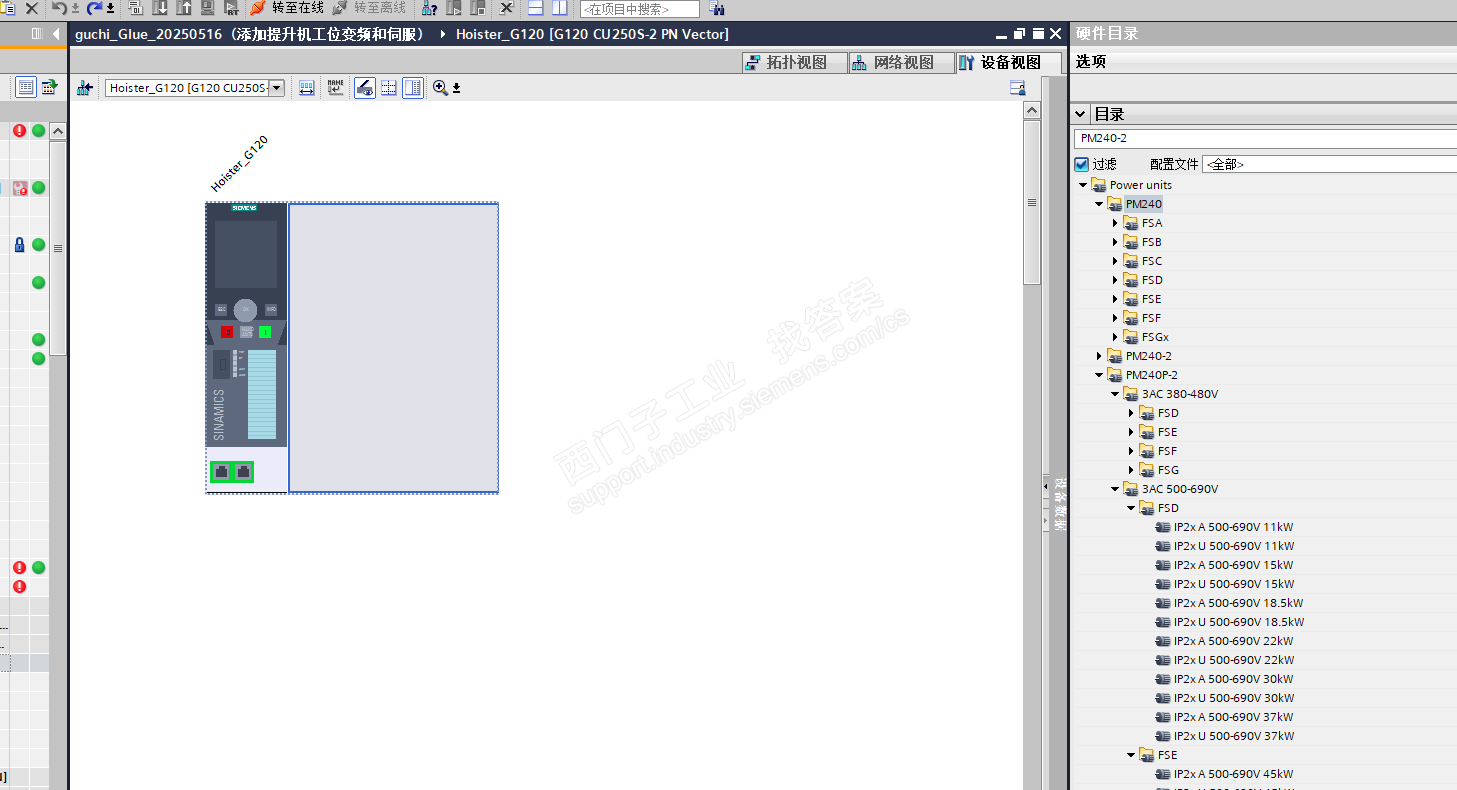Screen dimensions: 1457x790
Task: Select IP2x U 500-690V 37kW item
Action: [1233, 736]
